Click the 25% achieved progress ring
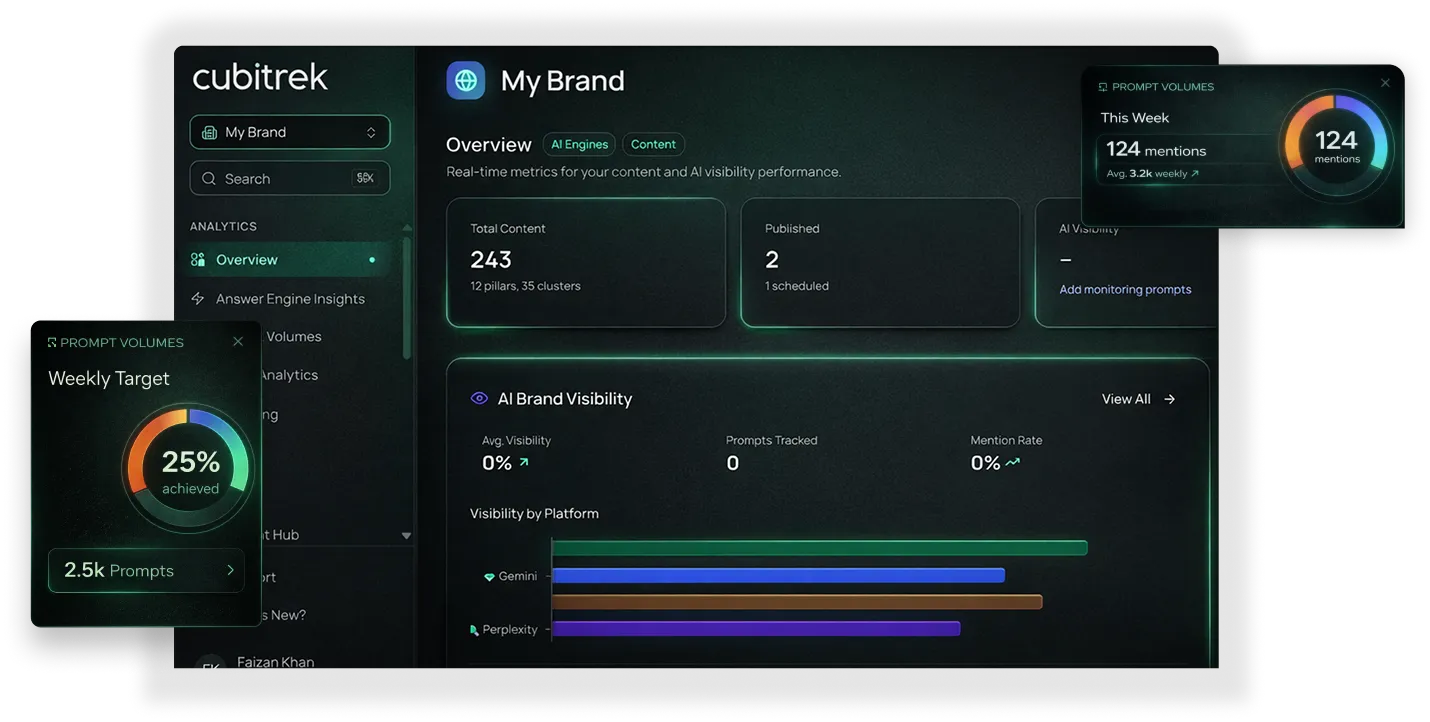 click(x=190, y=469)
